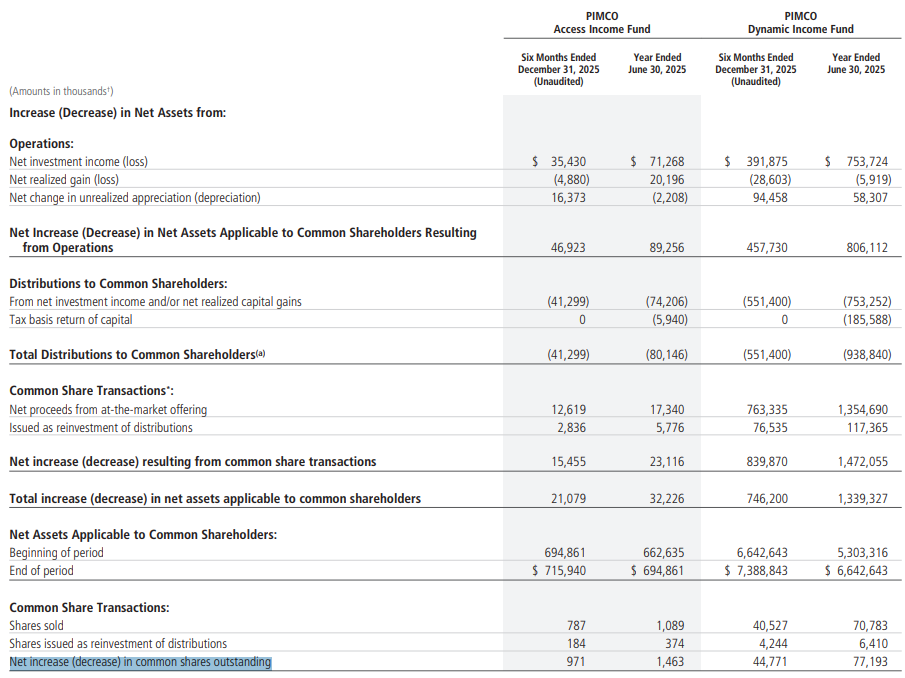This screenshot has width=905, height=678.
Task: Select the 'Tax basis return of capital' label
Action: coord(70,320)
